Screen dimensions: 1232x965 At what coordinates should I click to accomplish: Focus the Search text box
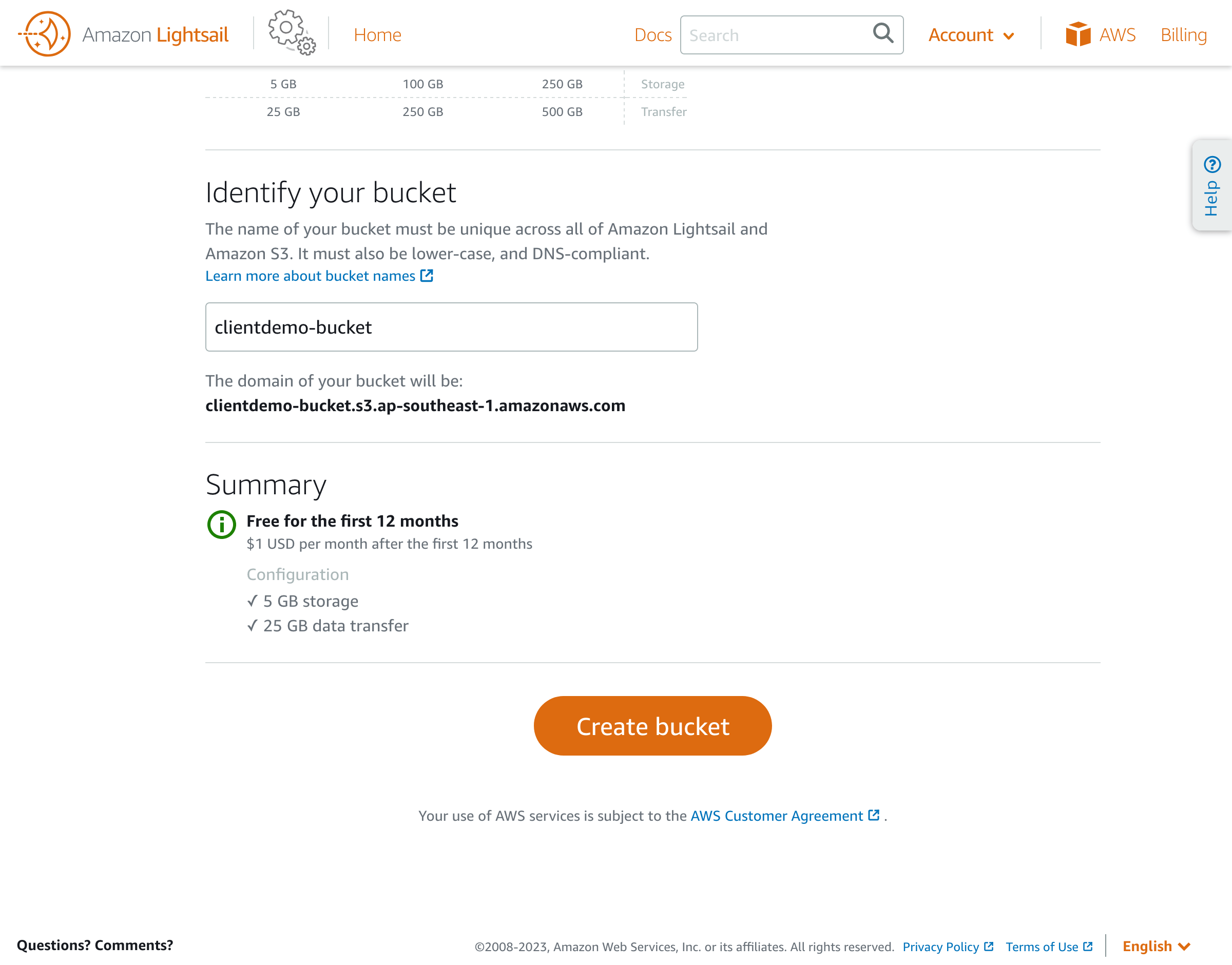[x=777, y=35]
